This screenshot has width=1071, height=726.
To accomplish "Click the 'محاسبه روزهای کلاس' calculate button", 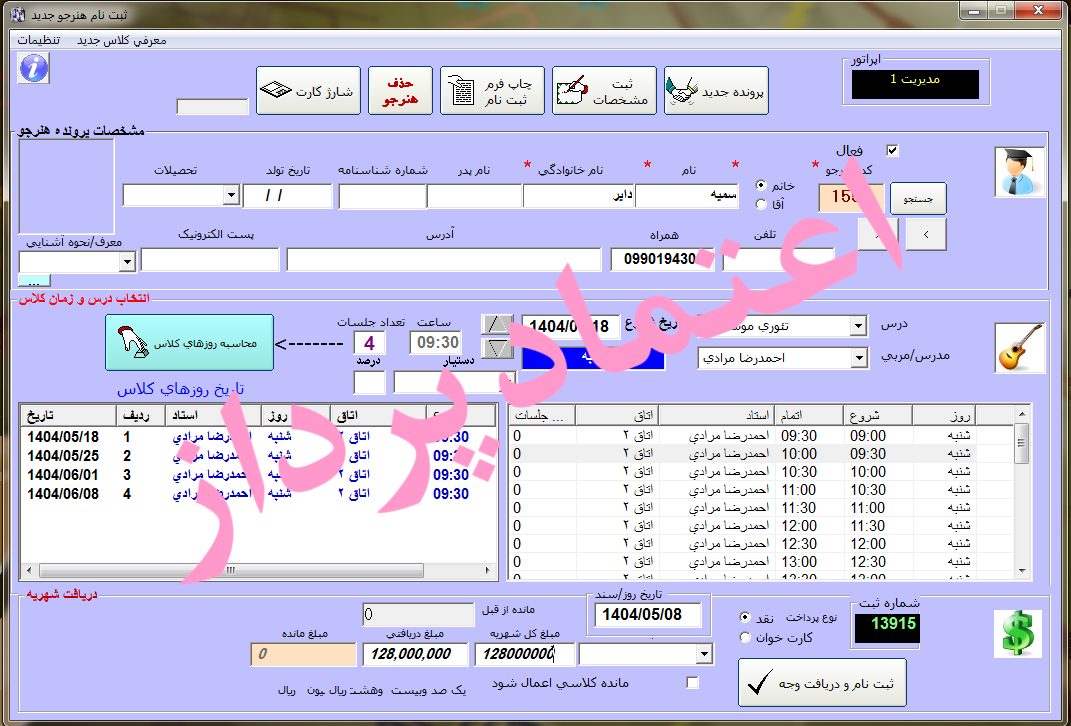I will click(x=188, y=343).
